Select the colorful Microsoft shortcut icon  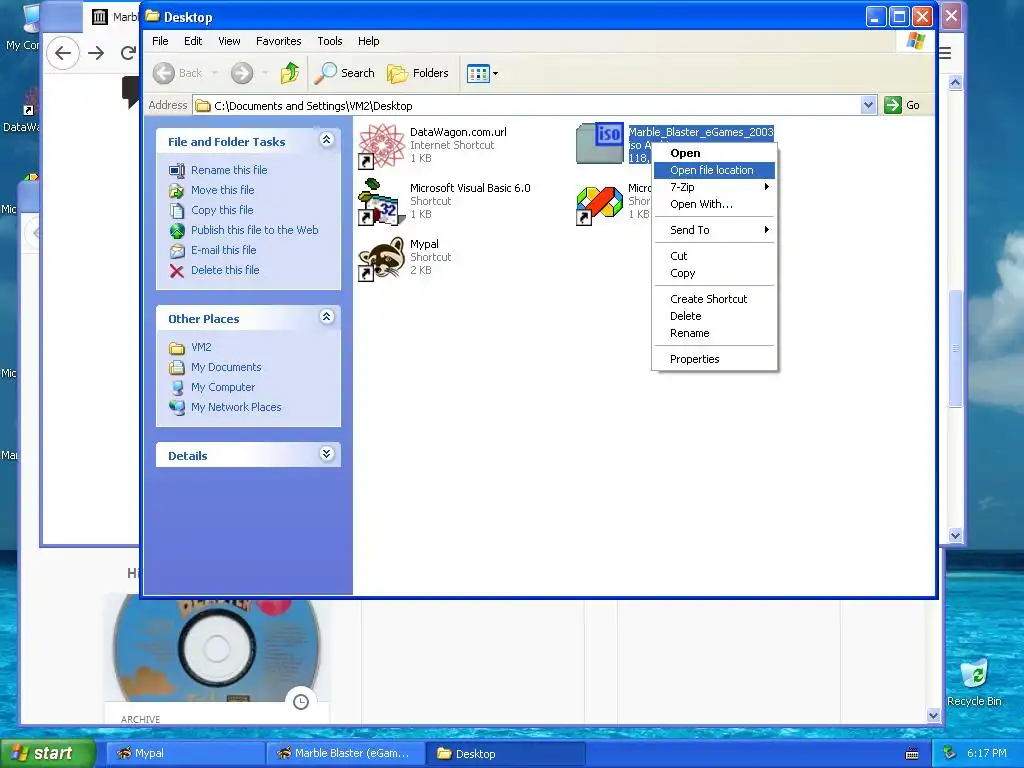pos(599,204)
